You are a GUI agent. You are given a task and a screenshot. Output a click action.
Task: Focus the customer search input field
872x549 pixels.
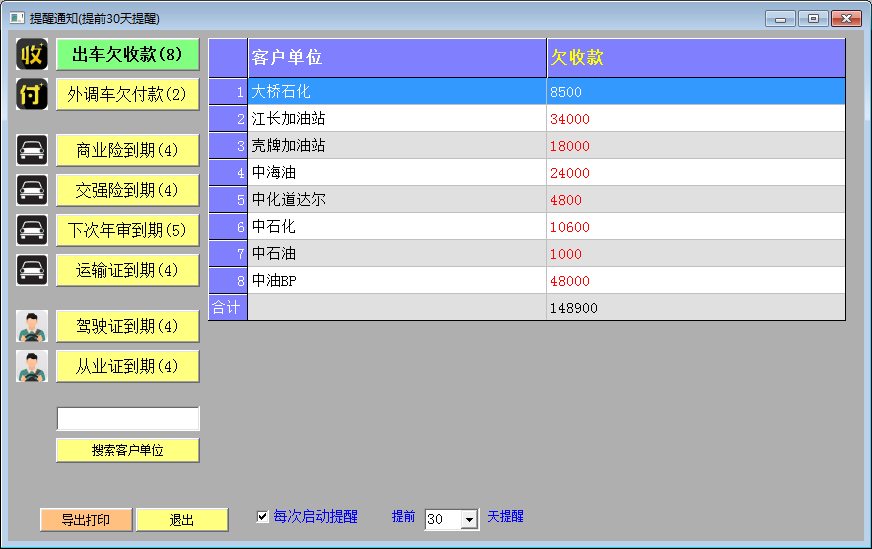coord(128,418)
